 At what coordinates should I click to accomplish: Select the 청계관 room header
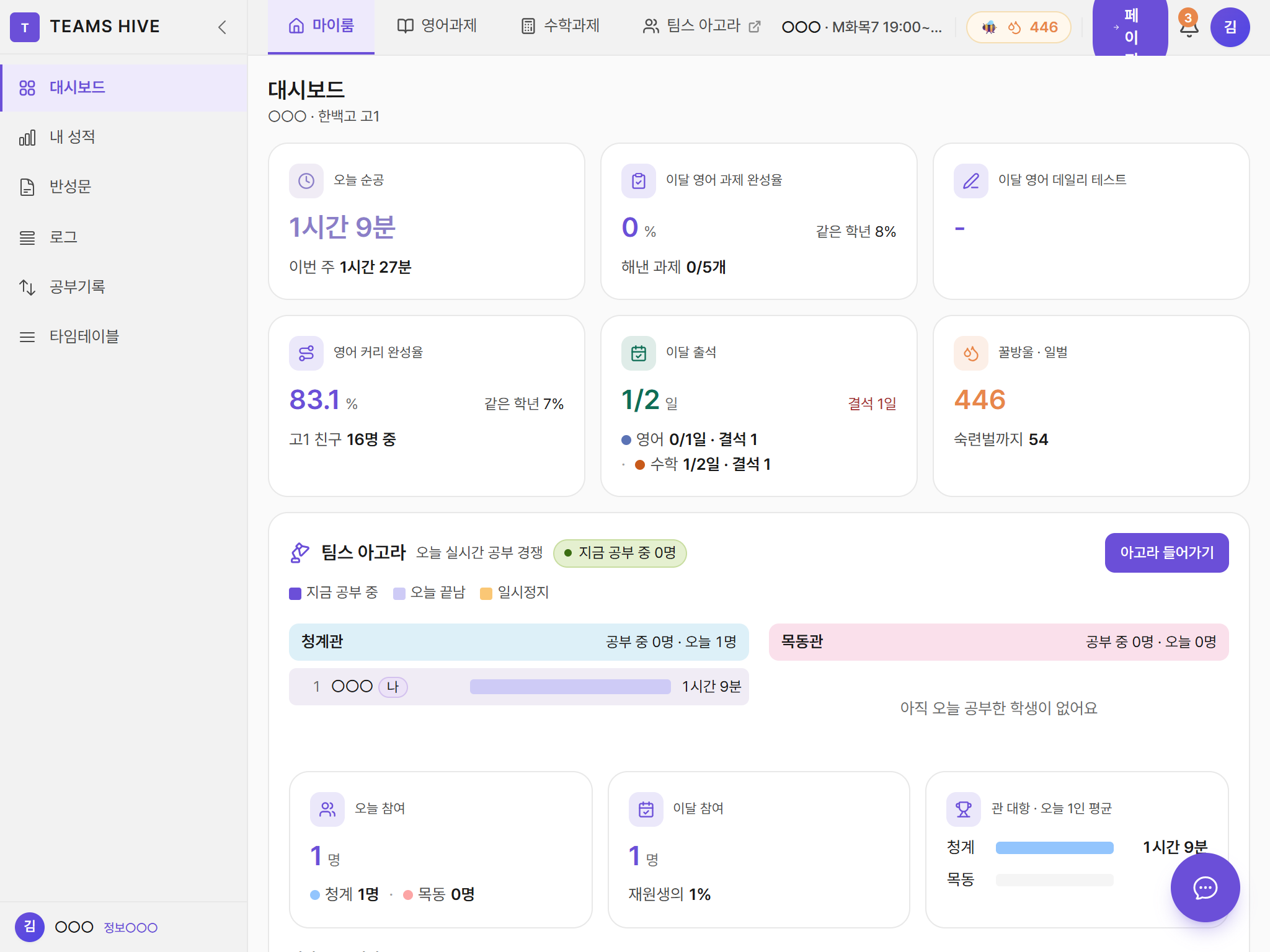click(x=519, y=642)
